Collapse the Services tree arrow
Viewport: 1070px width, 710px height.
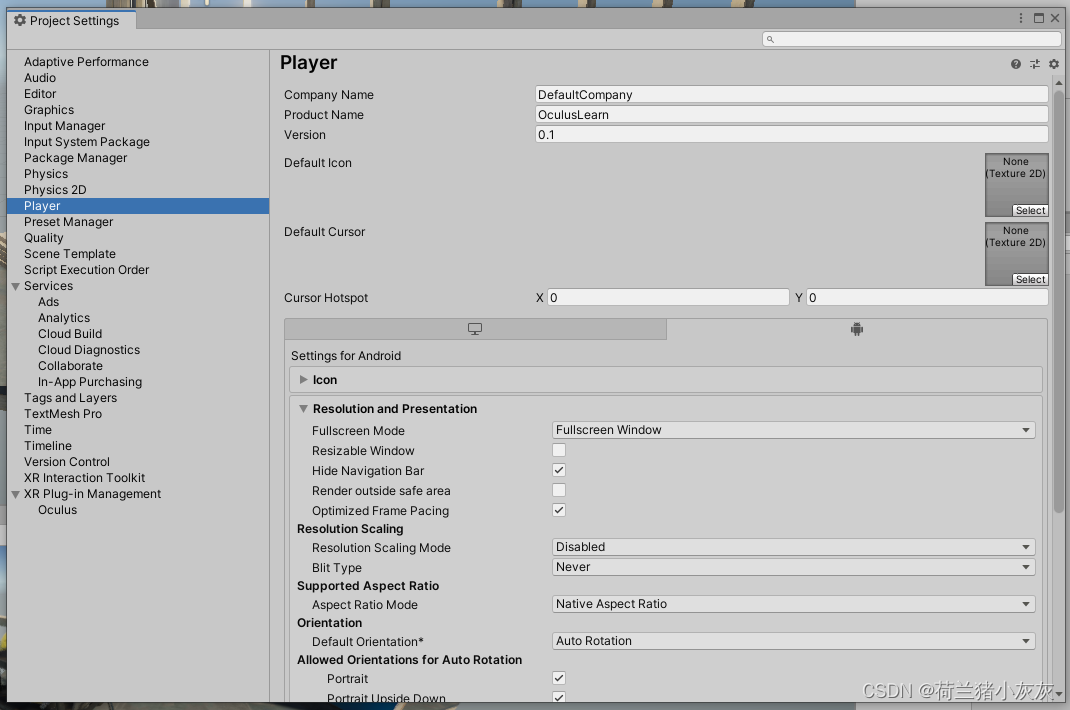tap(16, 287)
